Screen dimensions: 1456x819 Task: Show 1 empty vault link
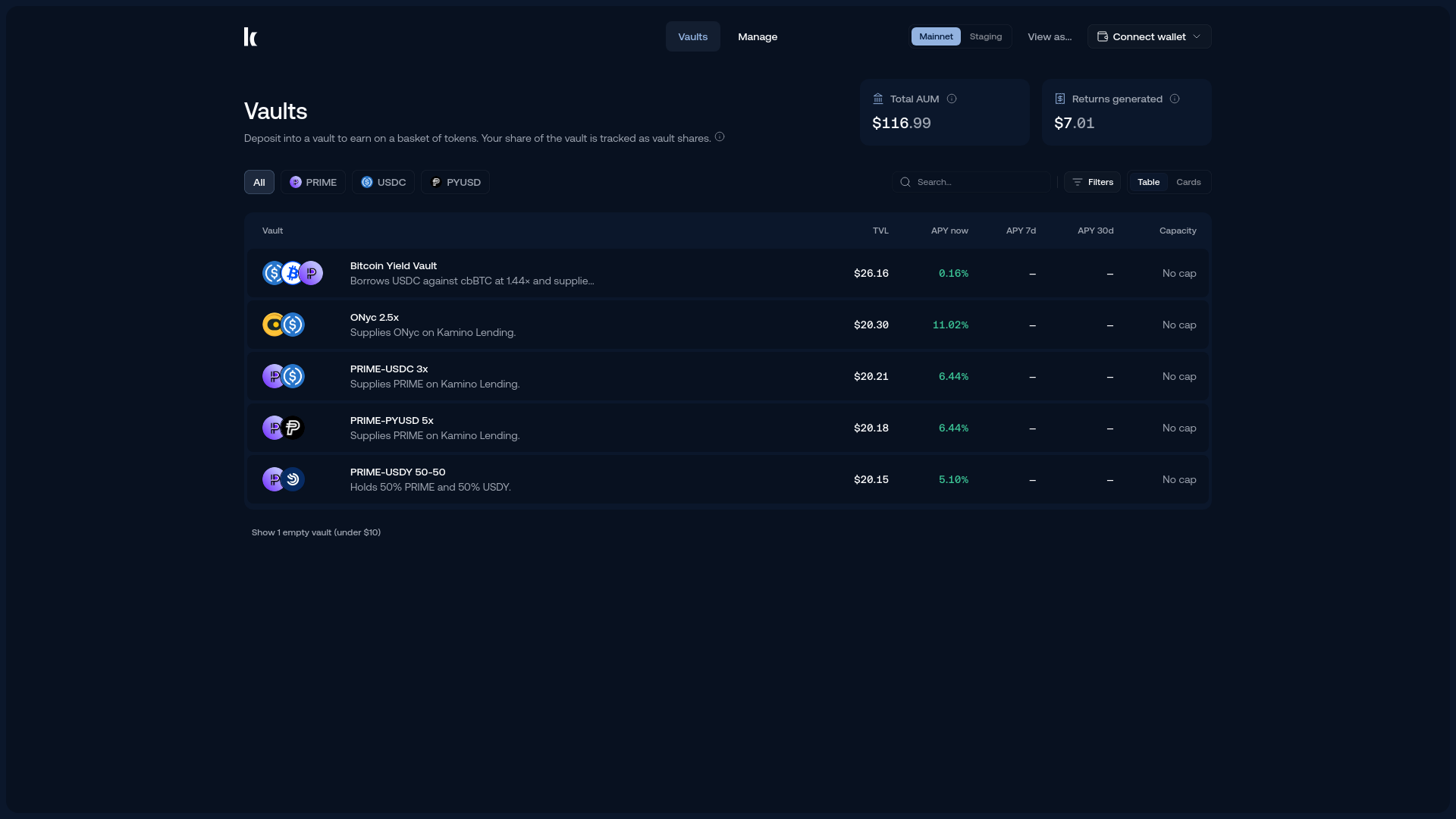coord(316,532)
